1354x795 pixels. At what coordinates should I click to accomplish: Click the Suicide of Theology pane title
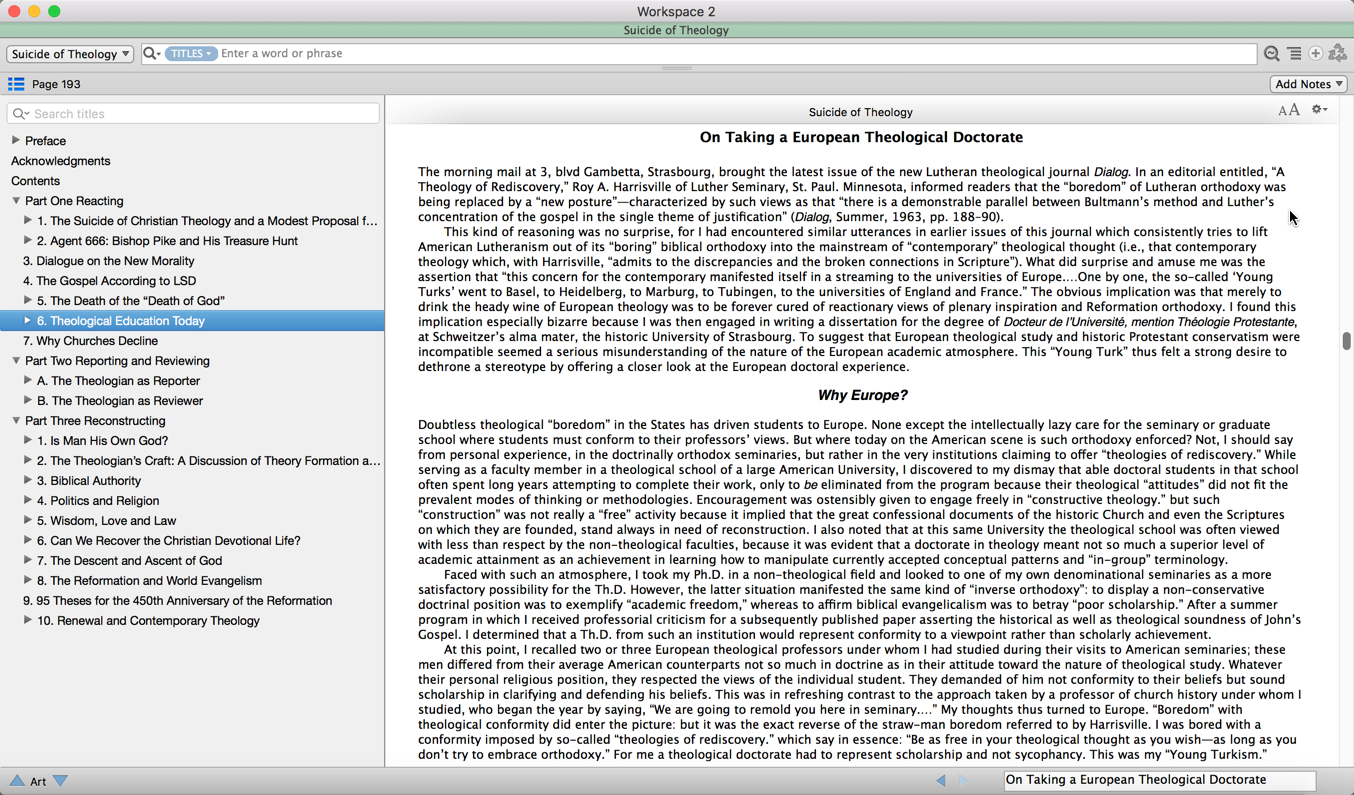point(860,112)
